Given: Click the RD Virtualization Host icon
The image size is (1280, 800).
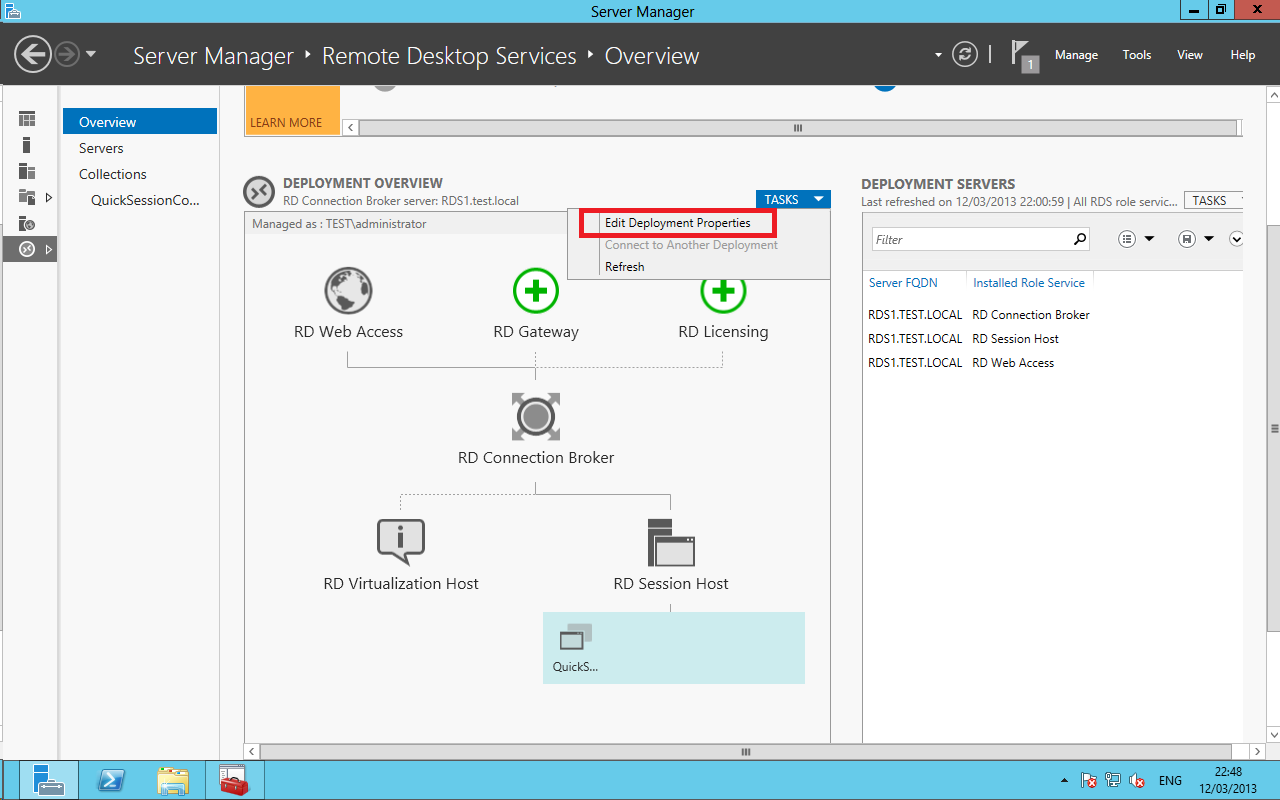Looking at the screenshot, I should [x=401, y=543].
